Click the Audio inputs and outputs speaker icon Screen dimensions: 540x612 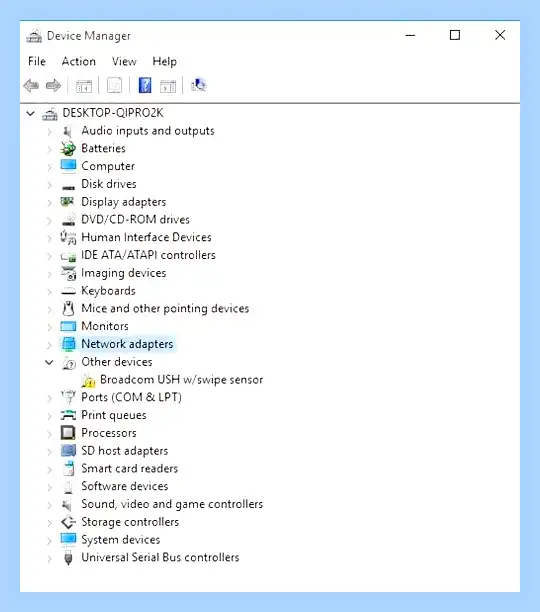pyautogui.click(x=68, y=131)
